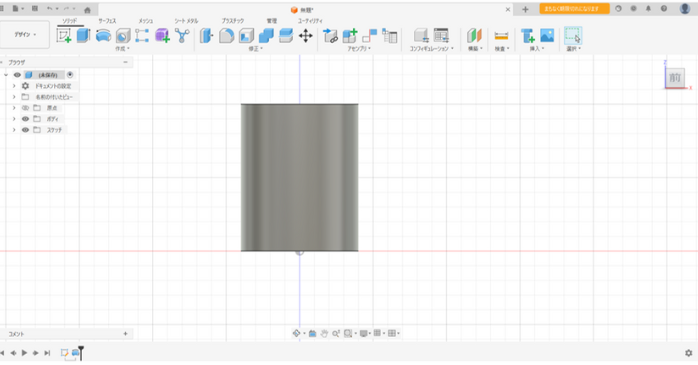The image size is (698, 365).
Task: Switch to the メッシュ tab
Action: 146,21
